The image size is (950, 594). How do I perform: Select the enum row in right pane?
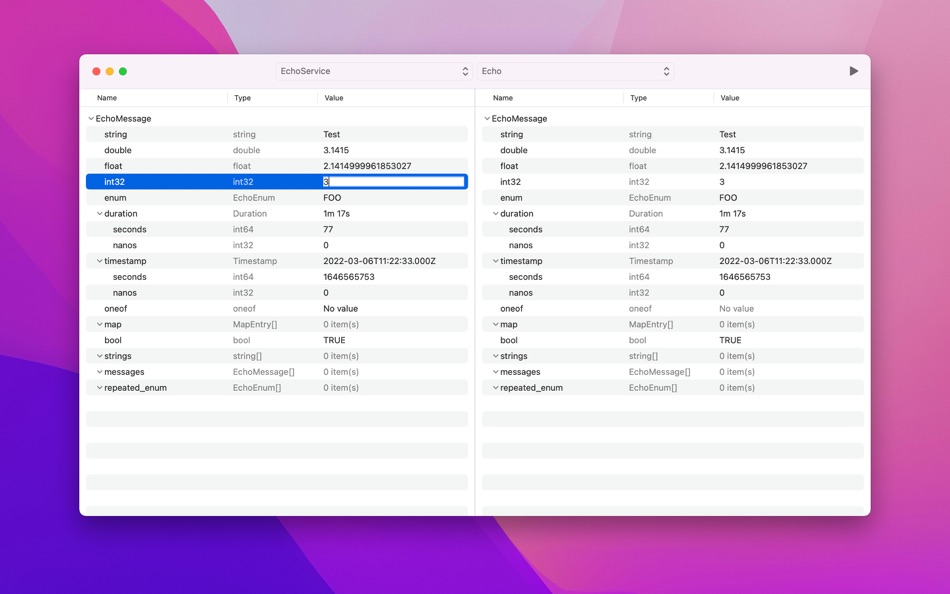tap(673, 198)
